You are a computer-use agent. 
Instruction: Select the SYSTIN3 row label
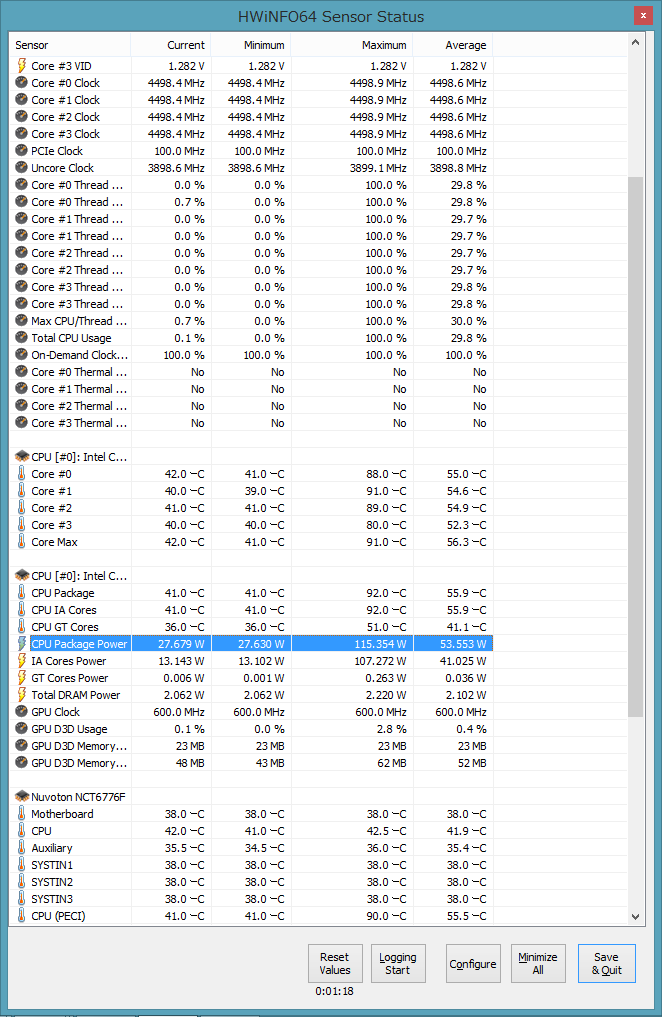click(52, 898)
